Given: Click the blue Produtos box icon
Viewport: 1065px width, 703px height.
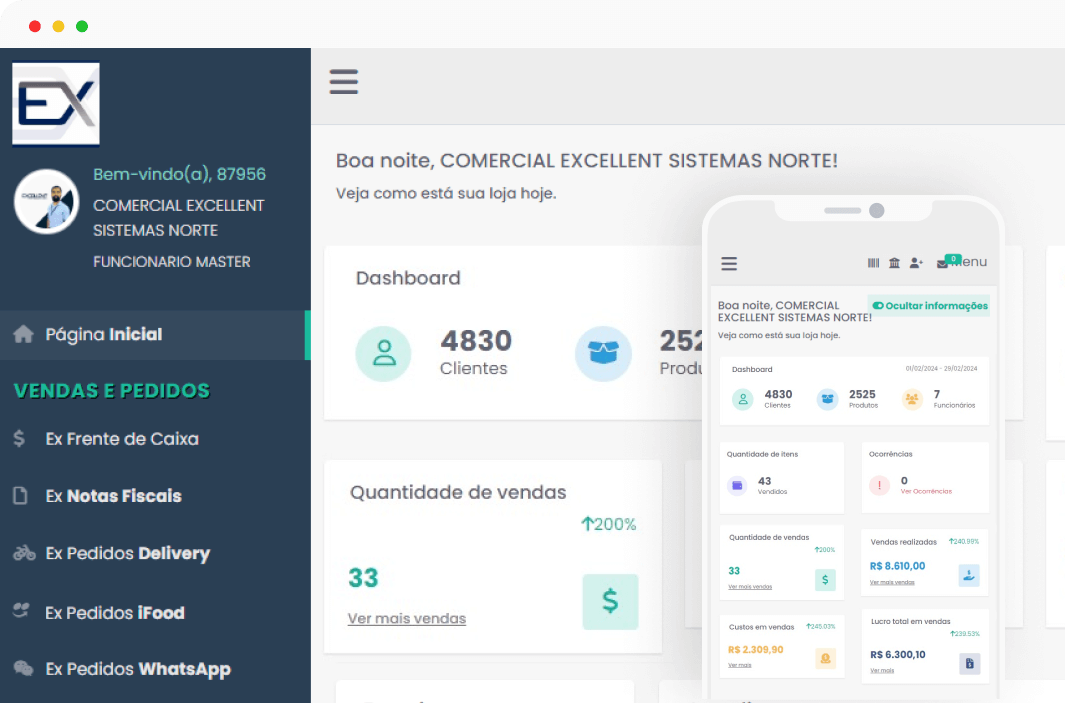Looking at the screenshot, I should pos(603,354).
